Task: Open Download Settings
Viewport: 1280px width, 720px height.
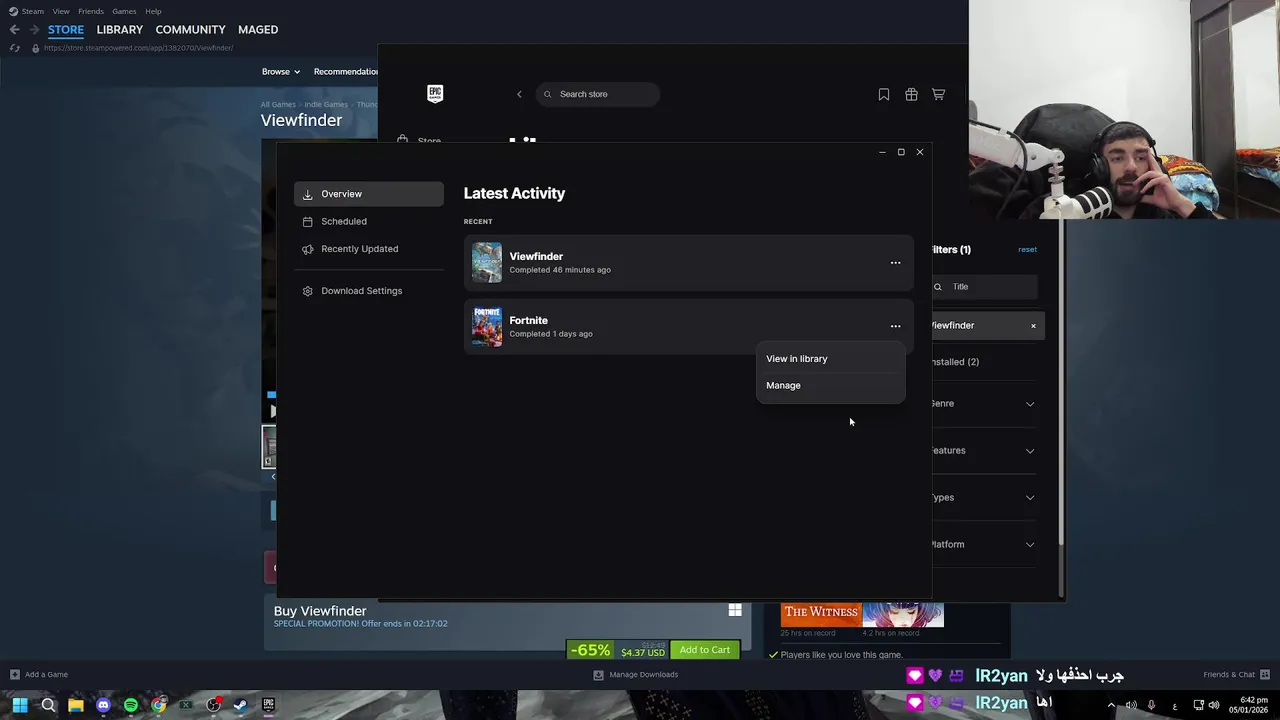Action: point(368,291)
